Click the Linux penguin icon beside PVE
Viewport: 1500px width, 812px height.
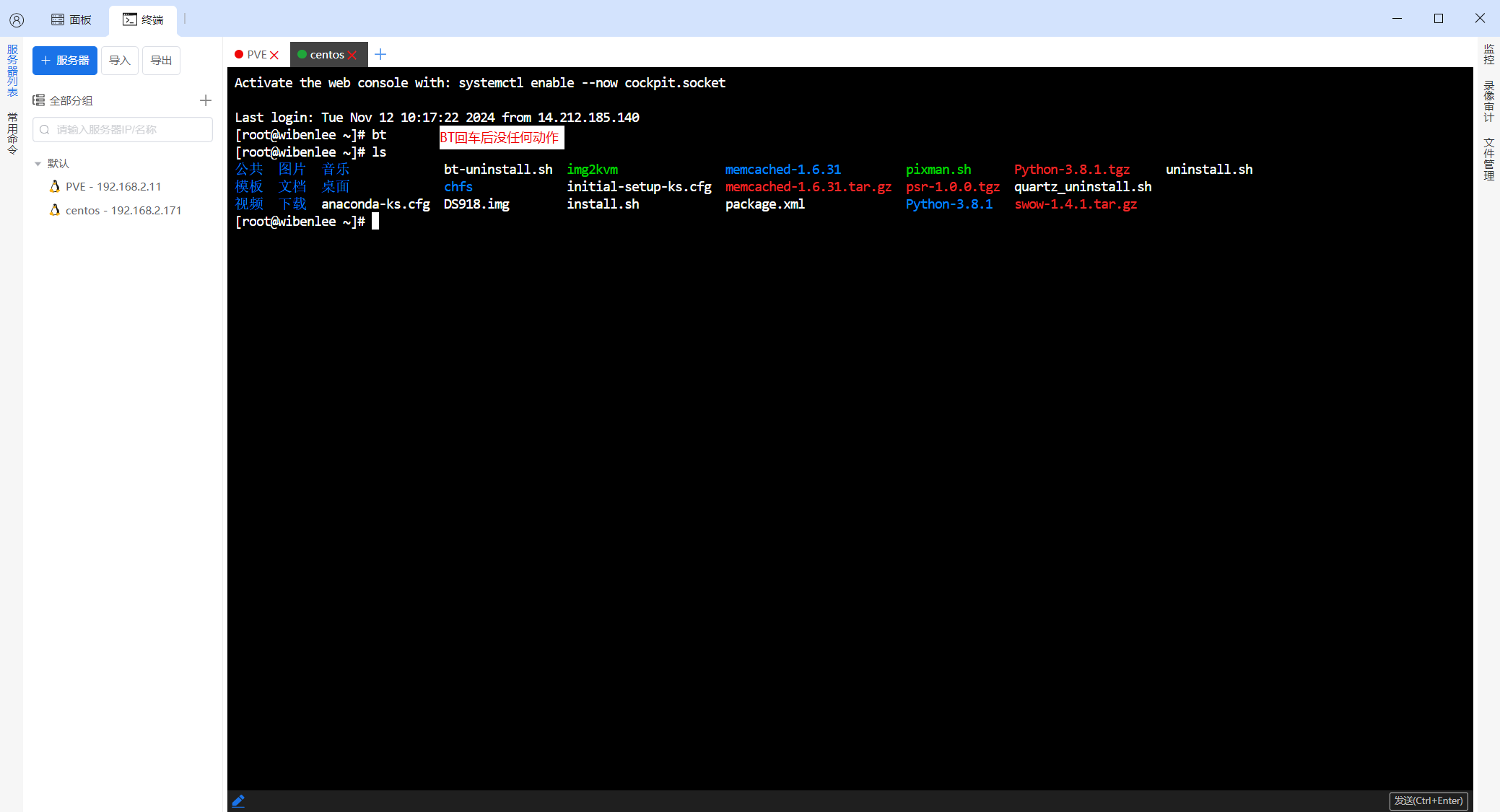(x=55, y=186)
